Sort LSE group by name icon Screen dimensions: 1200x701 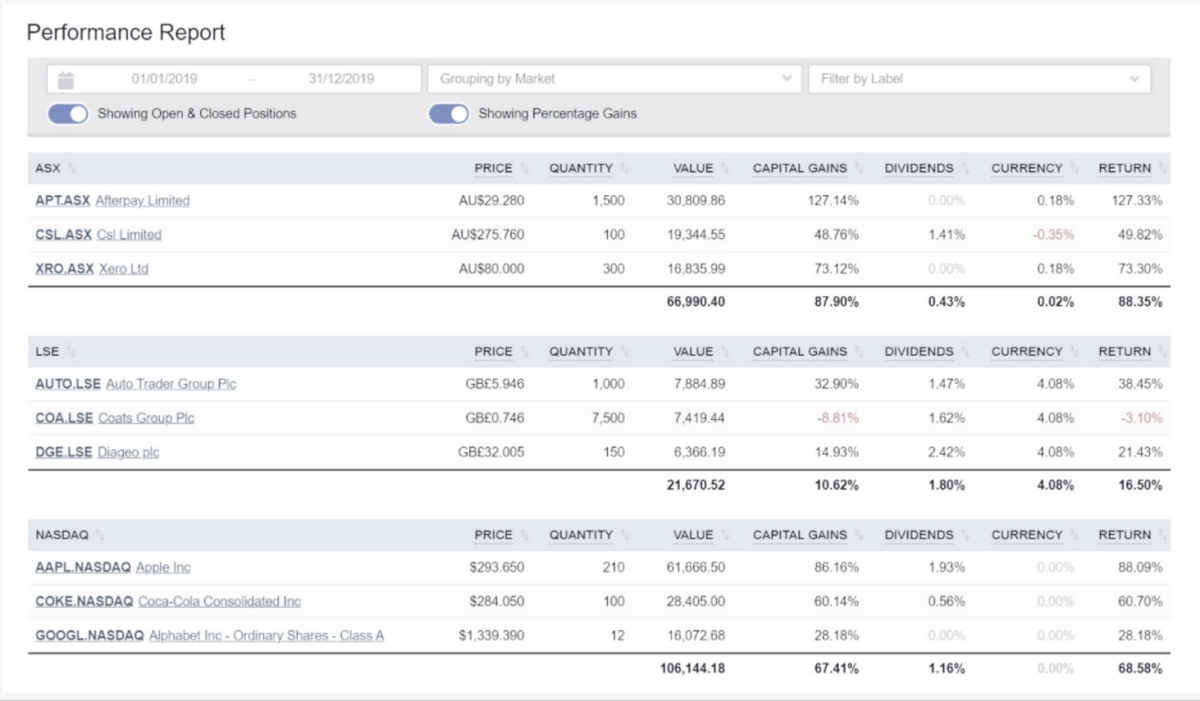pos(70,352)
